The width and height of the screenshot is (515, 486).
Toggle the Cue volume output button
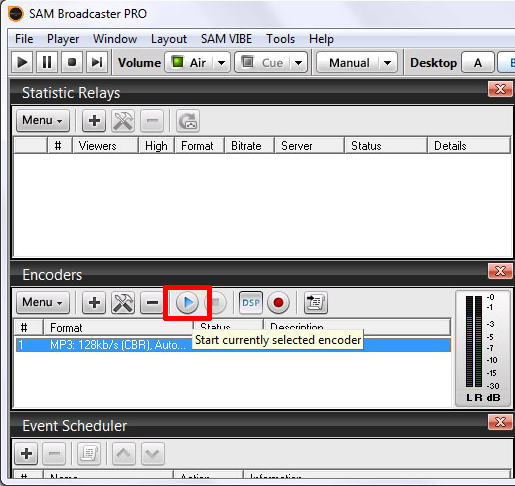tap(262, 62)
